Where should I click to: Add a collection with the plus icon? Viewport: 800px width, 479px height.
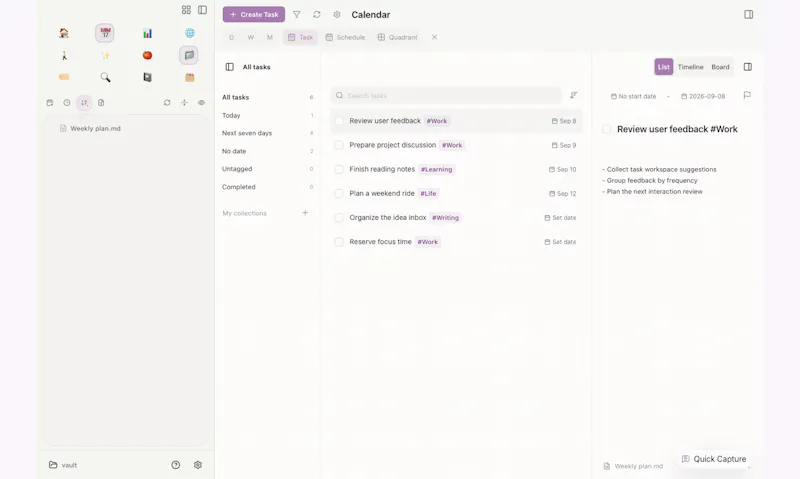click(x=305, y=213)
